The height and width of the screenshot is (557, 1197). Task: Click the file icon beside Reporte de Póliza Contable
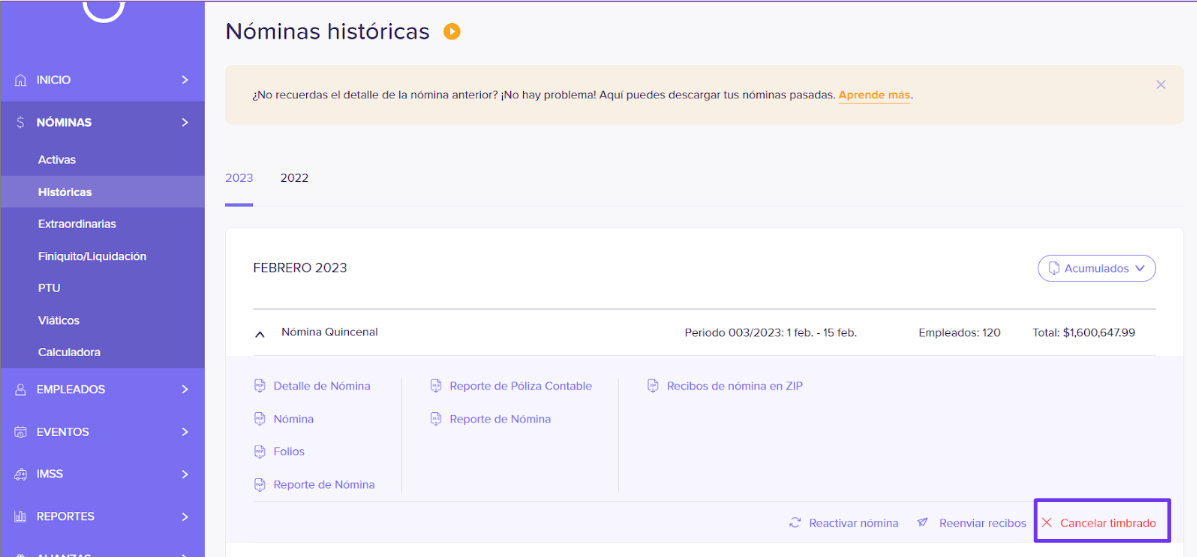coord(436,386)
